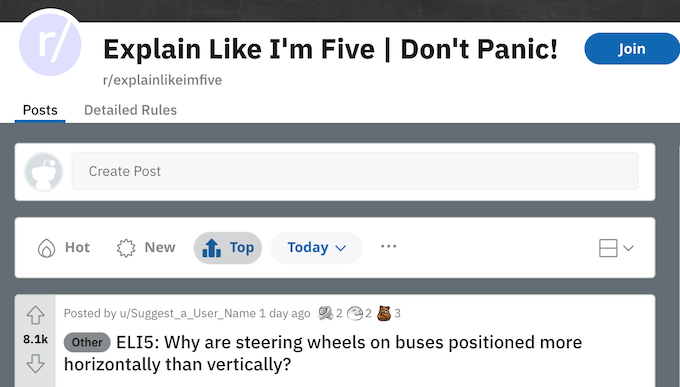This screenshot has width=680, height=387.
Task: Upvote the steering wheels post
Action: click(x=35, y=315)
